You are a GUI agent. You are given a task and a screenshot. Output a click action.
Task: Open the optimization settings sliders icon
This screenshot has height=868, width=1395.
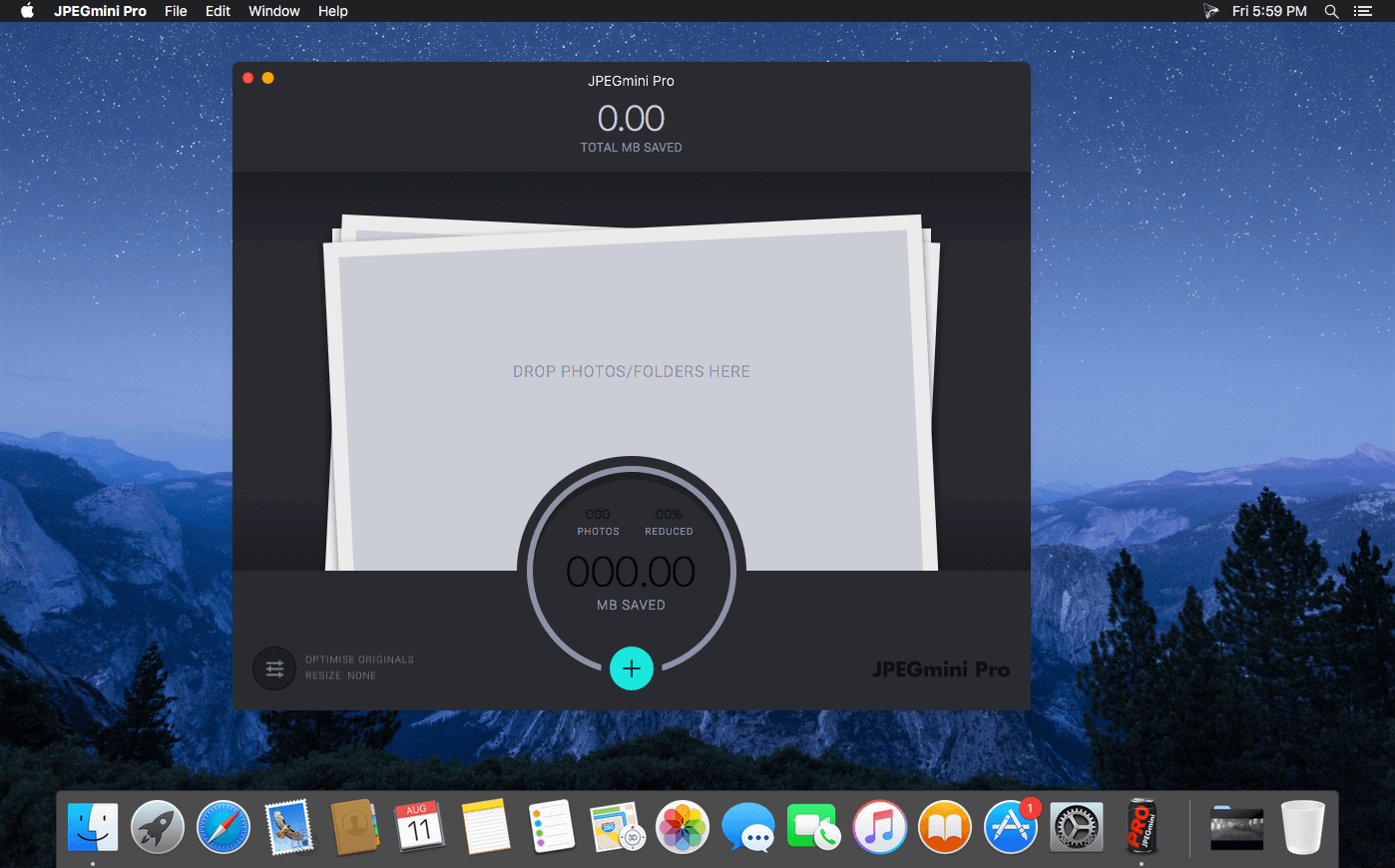274,668
